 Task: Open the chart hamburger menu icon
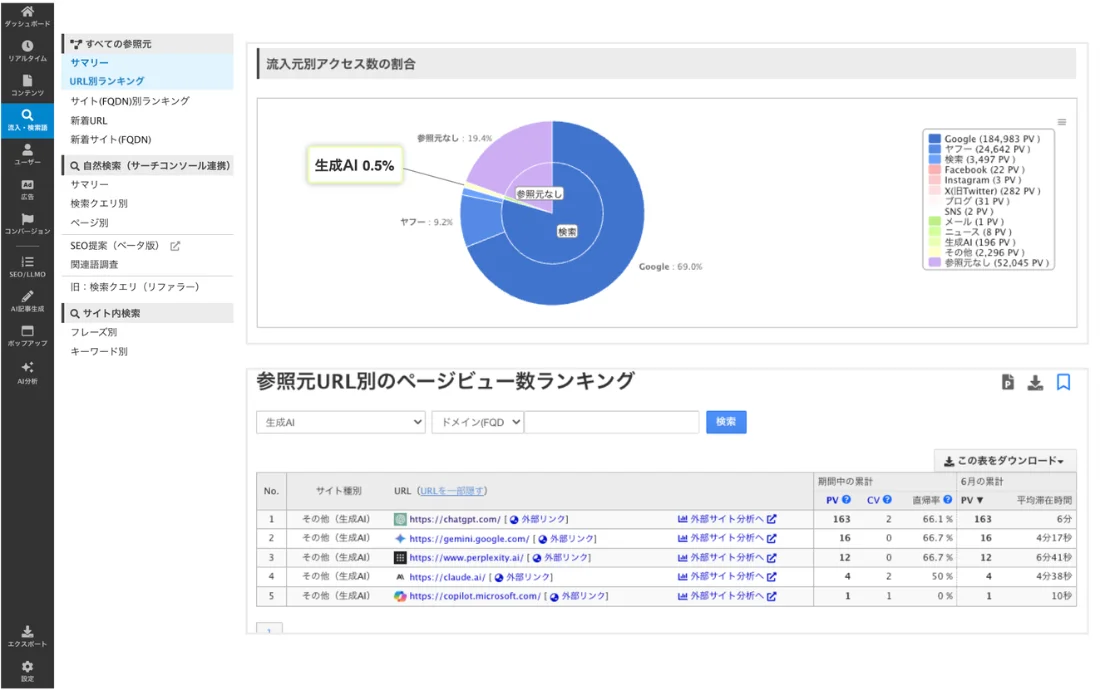pos(1061,122)
